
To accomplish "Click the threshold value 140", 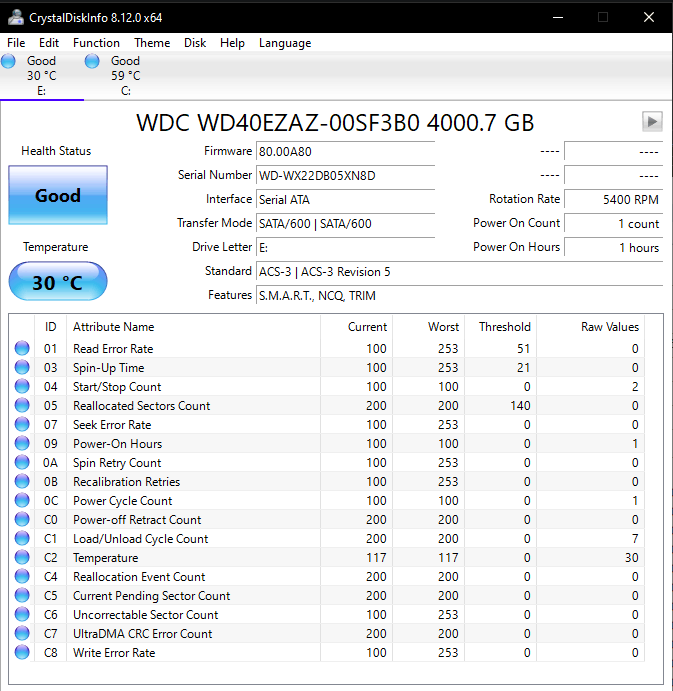I will [x=520, y=405].
